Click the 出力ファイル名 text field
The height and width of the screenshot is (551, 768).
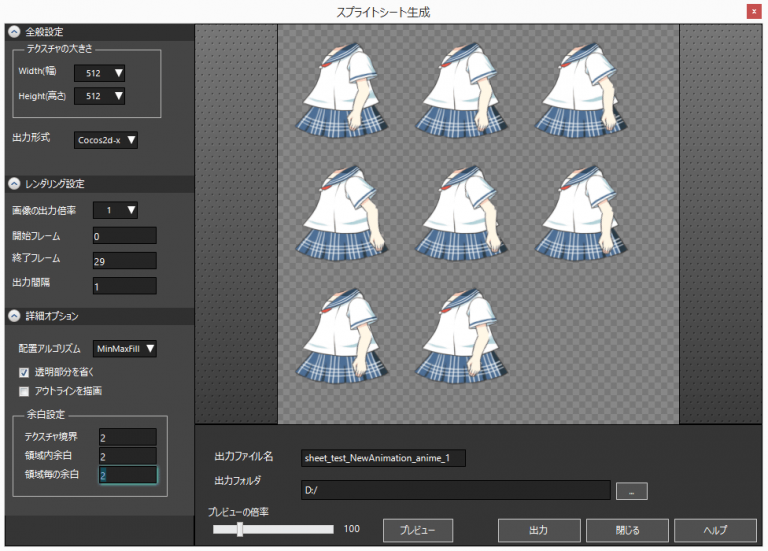tap(383, 458)
